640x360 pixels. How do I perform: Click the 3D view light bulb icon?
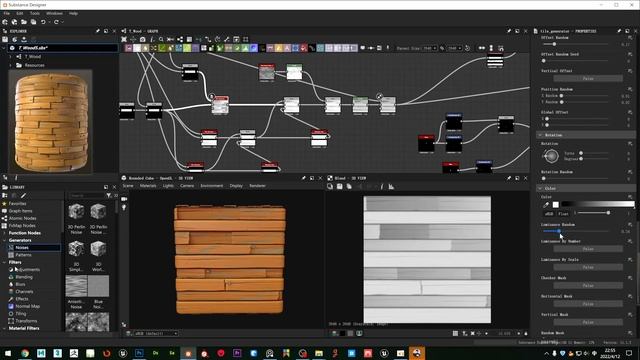[124, 208]
